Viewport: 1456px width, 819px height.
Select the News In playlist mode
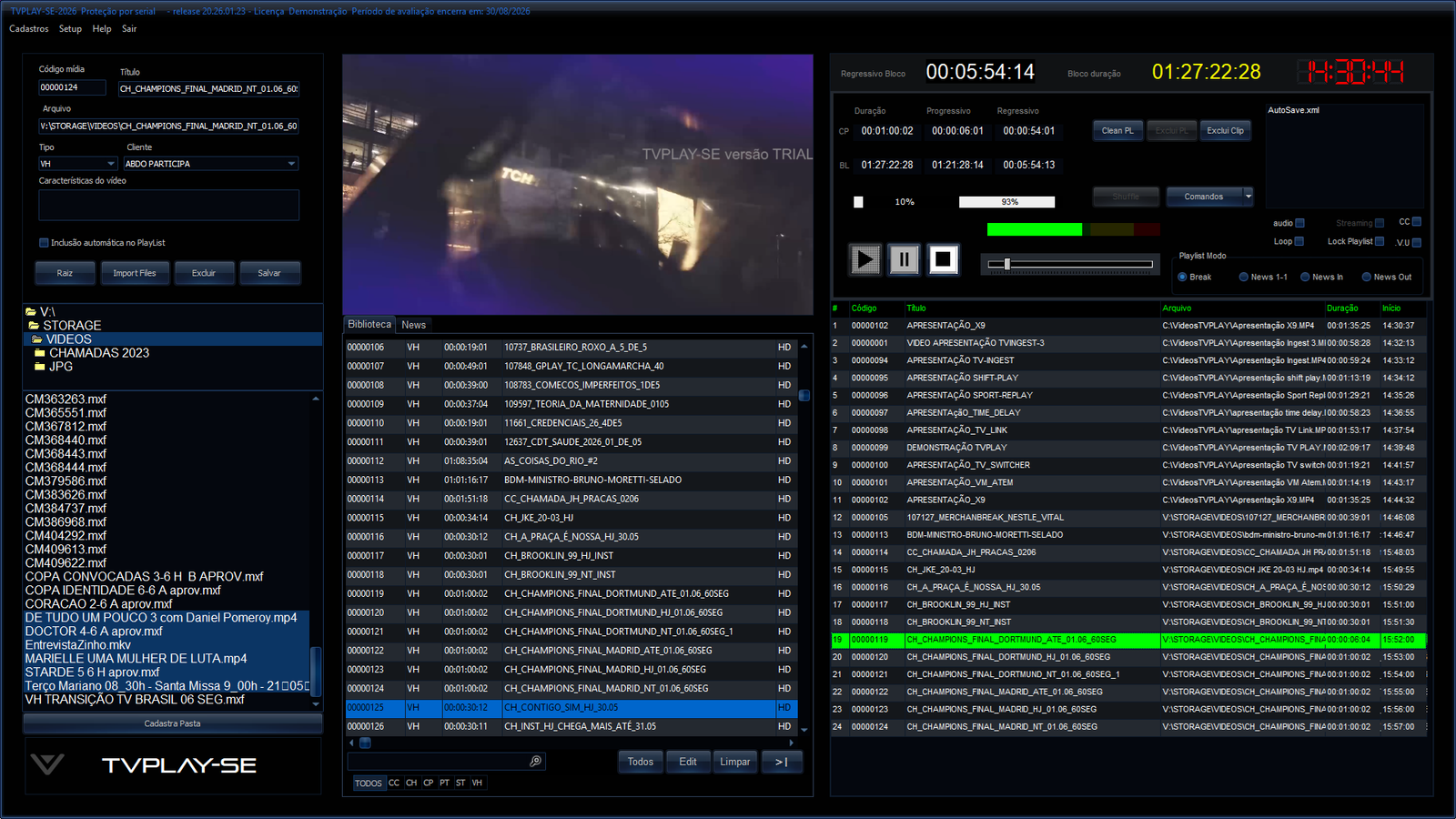tap(1305, 278)
